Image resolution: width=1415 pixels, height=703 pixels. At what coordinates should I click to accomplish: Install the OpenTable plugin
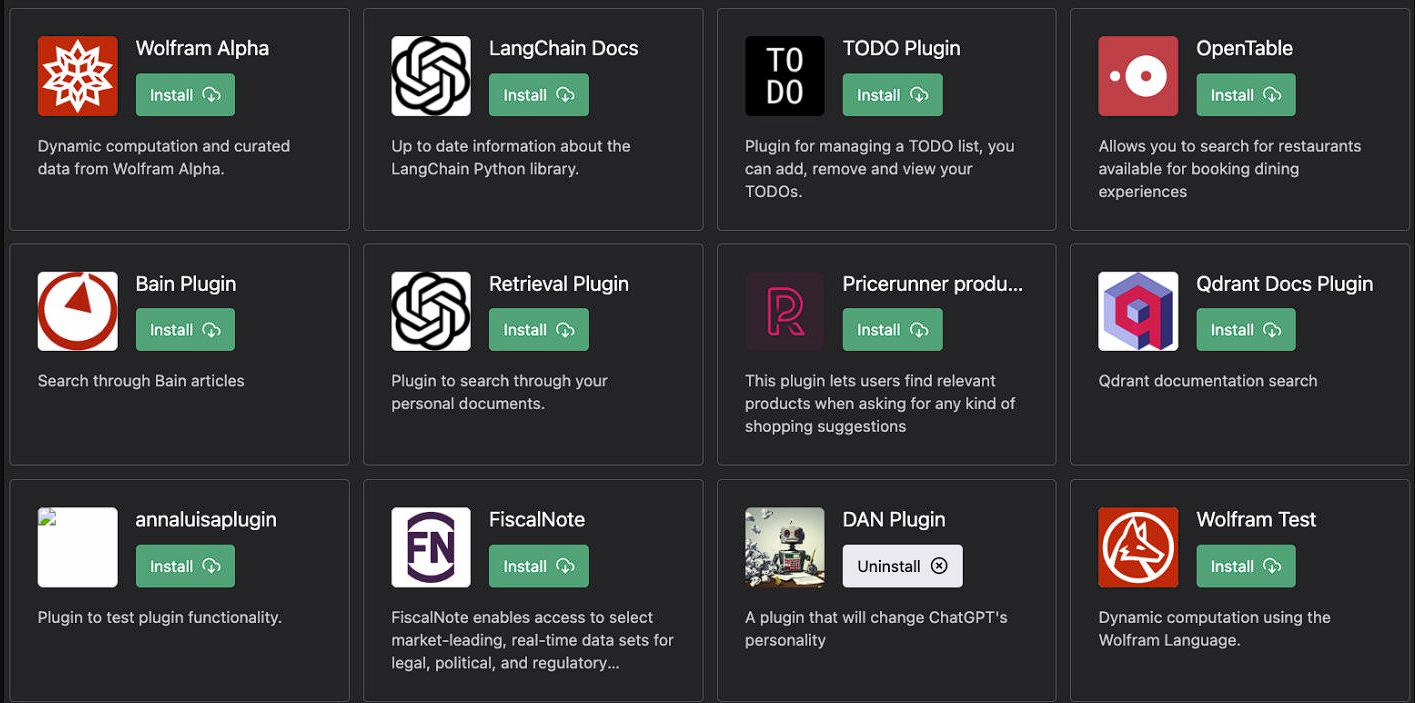point(1246,95)
